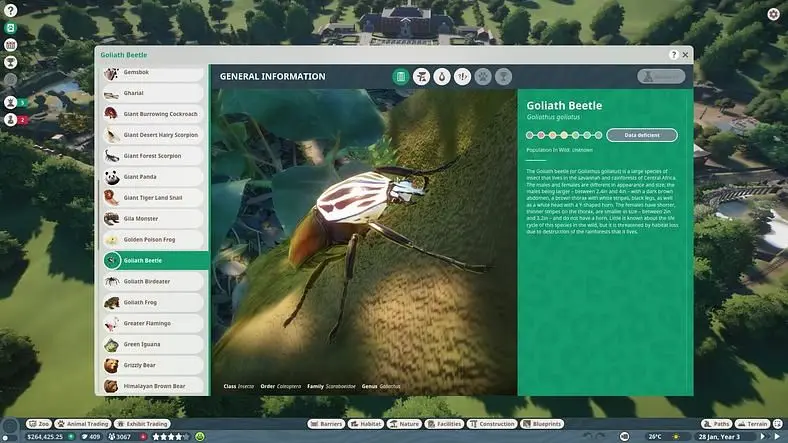Click the Data deficient conservation status badge
The height and width of the screenshot is (443, 788).
[642, 135]
